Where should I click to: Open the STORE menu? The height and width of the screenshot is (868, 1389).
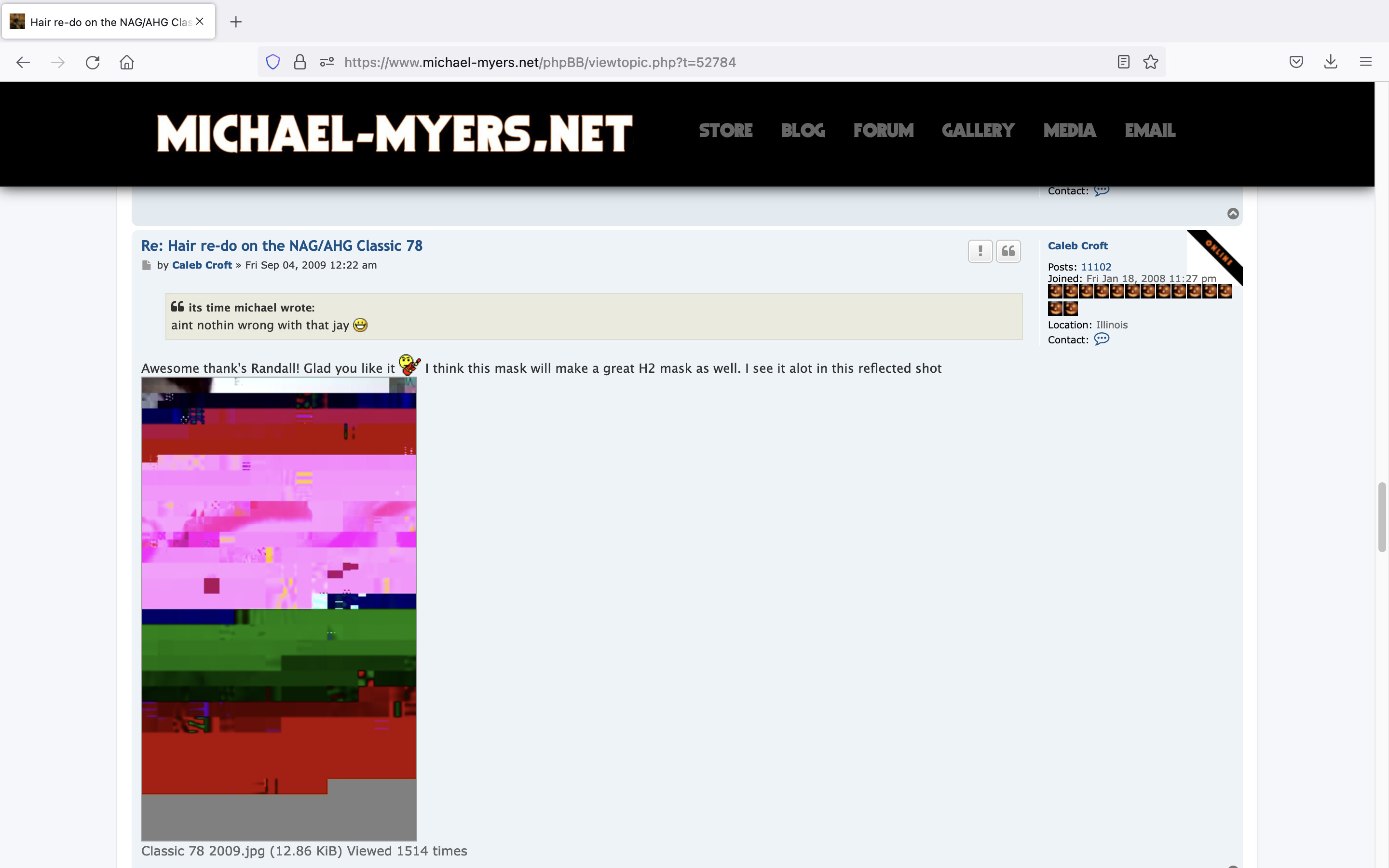tap(725, 130)
